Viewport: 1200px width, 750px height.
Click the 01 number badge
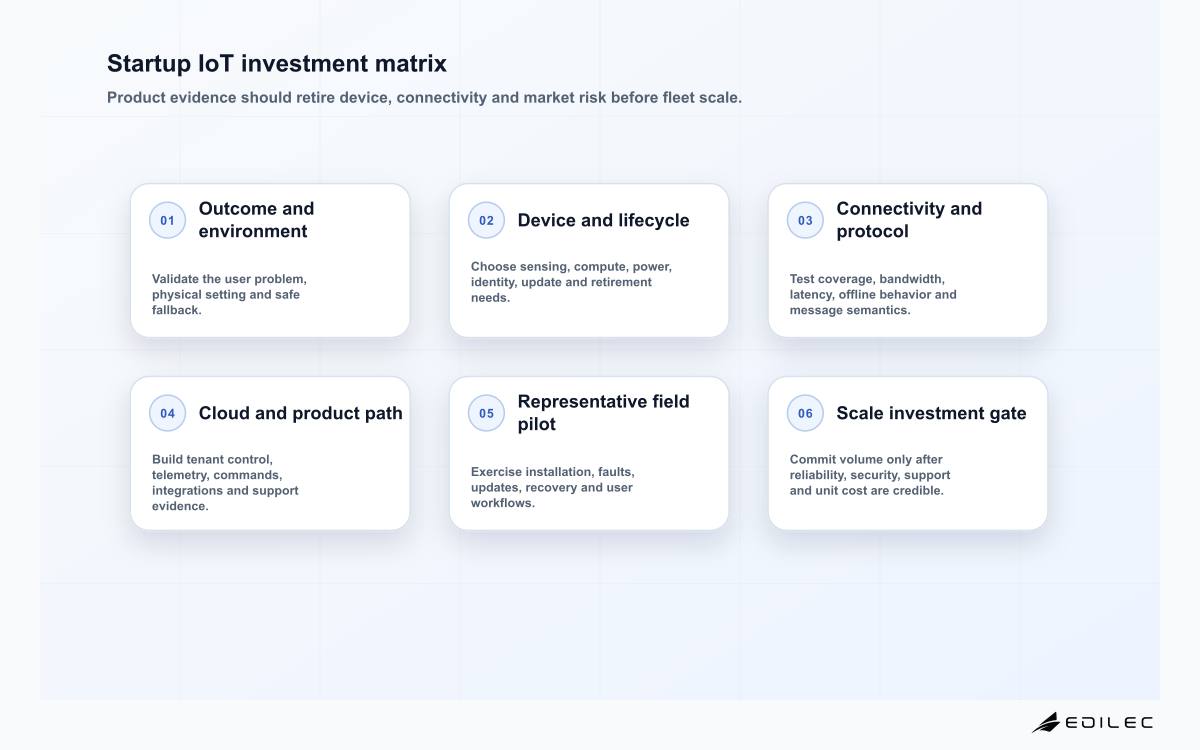click(x=167, y=220)
